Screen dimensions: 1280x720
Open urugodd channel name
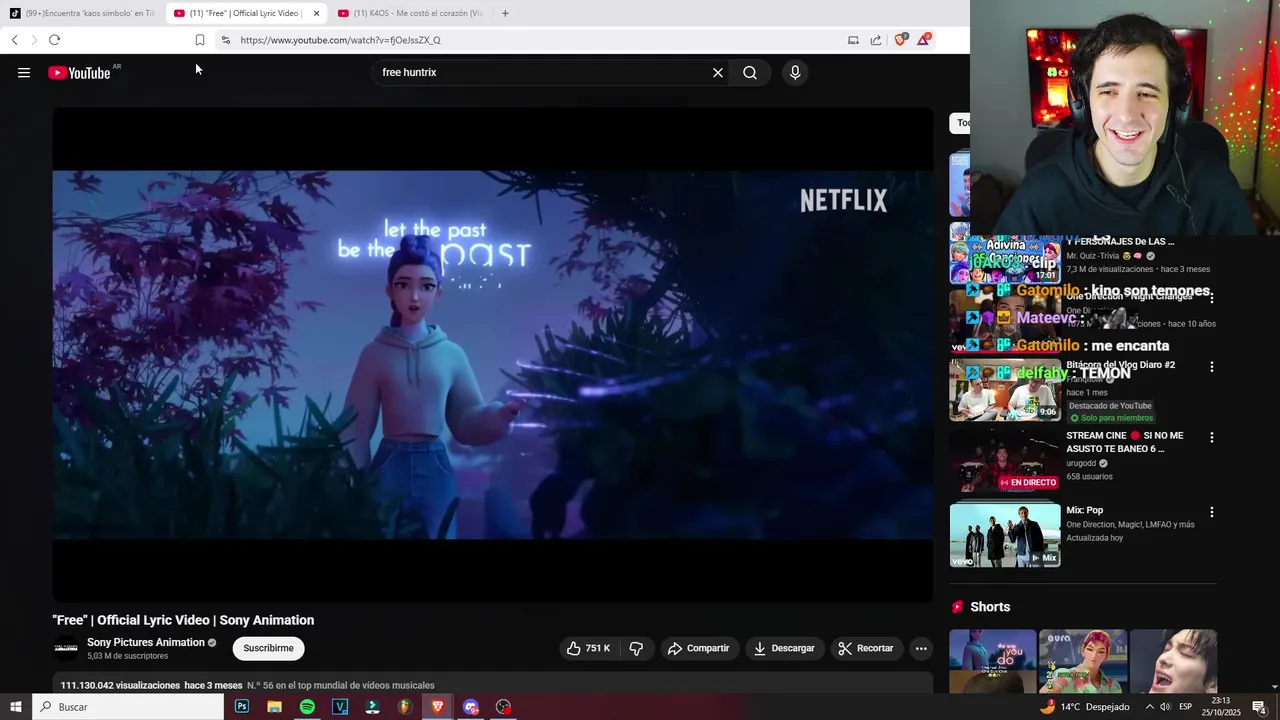click(x=1081, y=463)
